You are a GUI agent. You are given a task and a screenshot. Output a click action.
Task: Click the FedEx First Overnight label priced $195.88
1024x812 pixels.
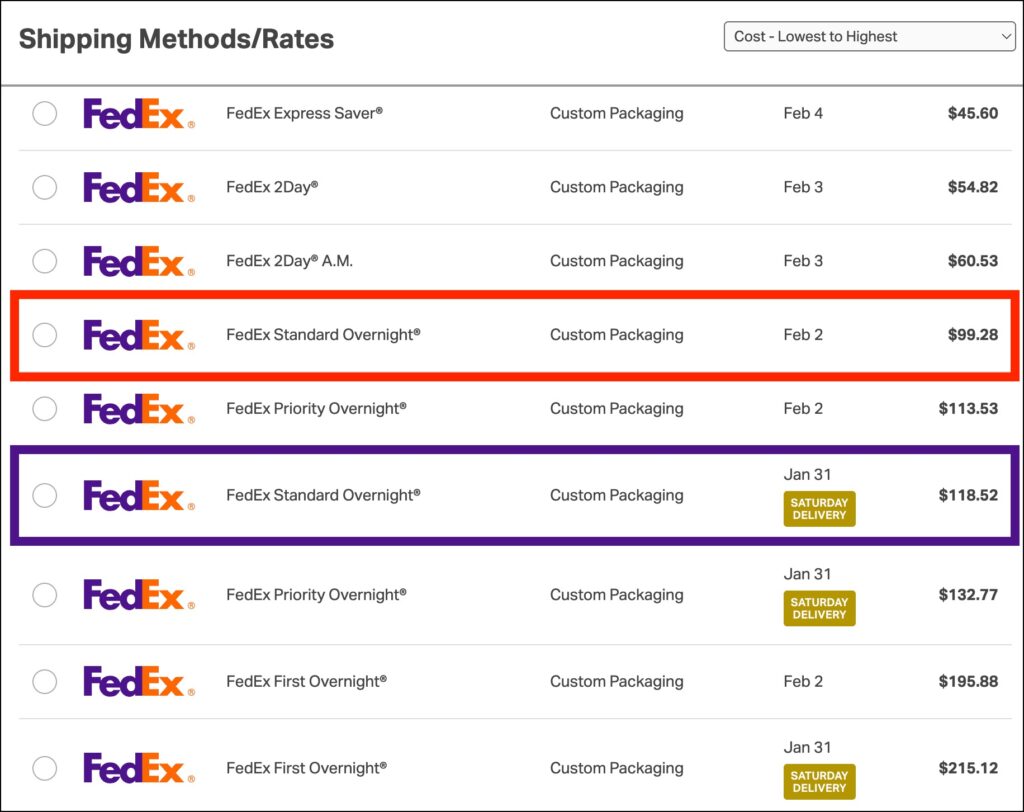click(306, 681)
